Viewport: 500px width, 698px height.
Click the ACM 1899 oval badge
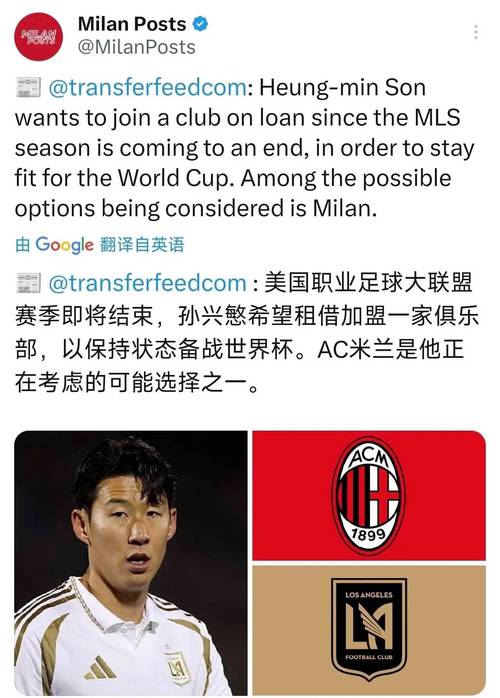coord(369,495)
